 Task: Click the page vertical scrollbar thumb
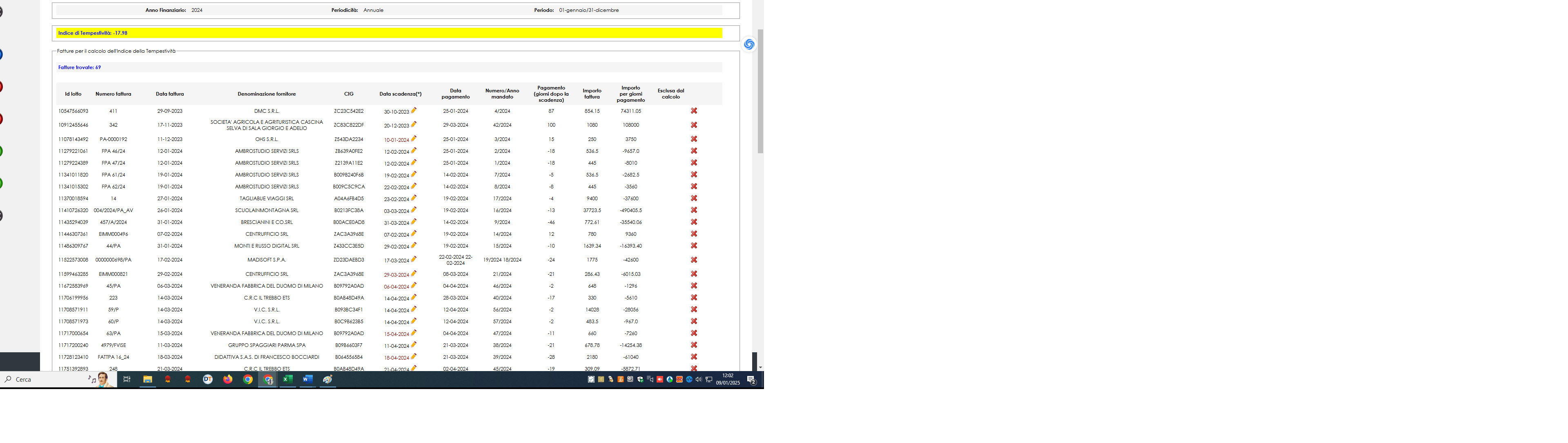(x=760, y=92)
